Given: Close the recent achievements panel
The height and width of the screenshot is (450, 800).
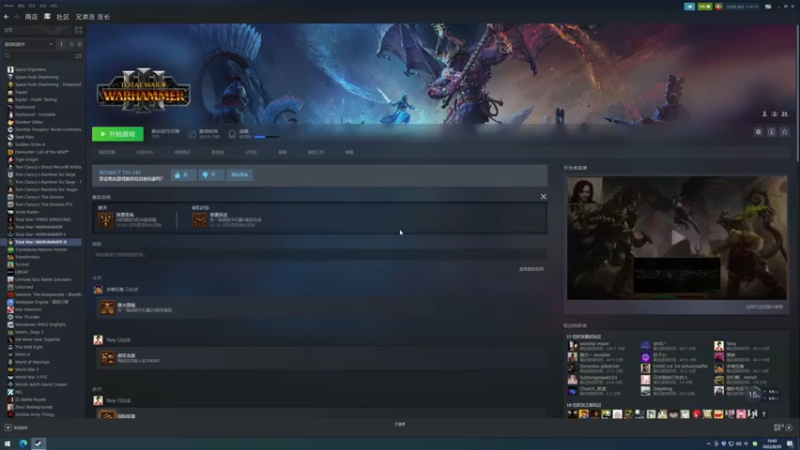Looking at the screenshot, I should click(x=543, y=196).
